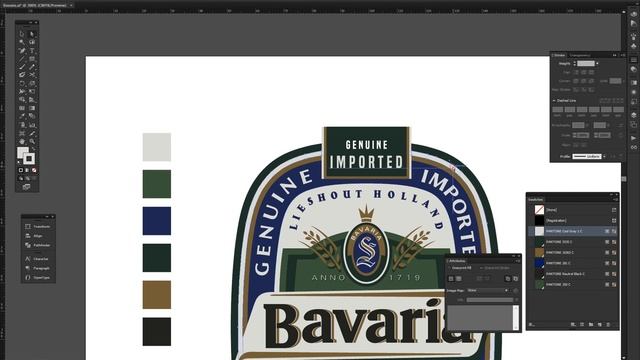Open the OpenType panel
The height and width of the screenshot is (360, 640).
pos(38,277)
